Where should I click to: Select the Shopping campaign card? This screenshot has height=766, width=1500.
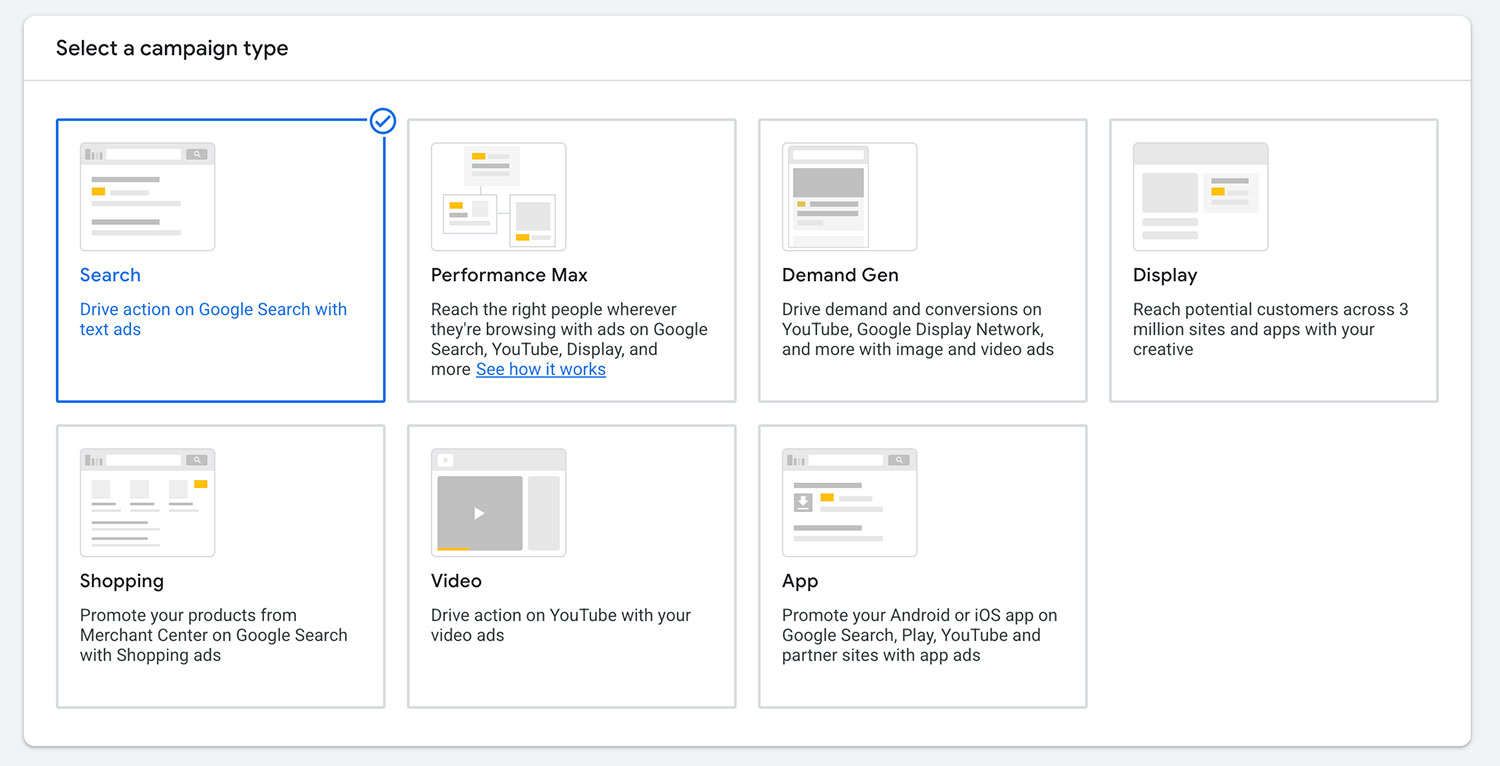220,565
